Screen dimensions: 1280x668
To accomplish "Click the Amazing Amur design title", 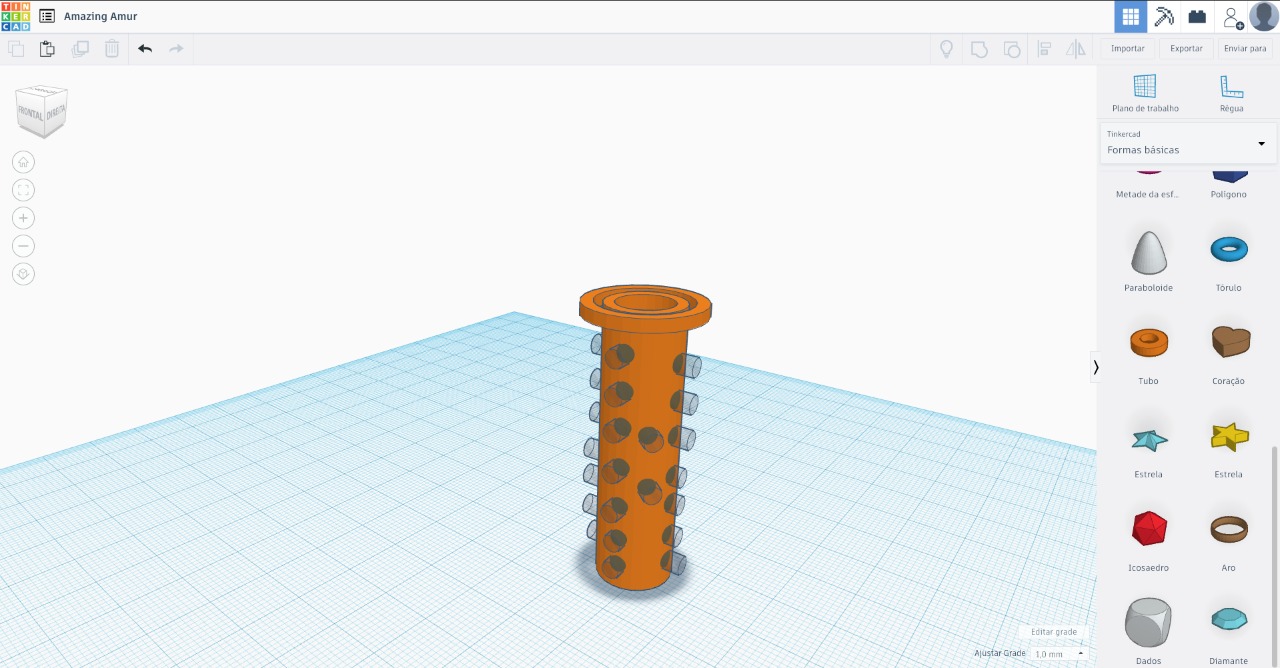I will tap(100, 16).
